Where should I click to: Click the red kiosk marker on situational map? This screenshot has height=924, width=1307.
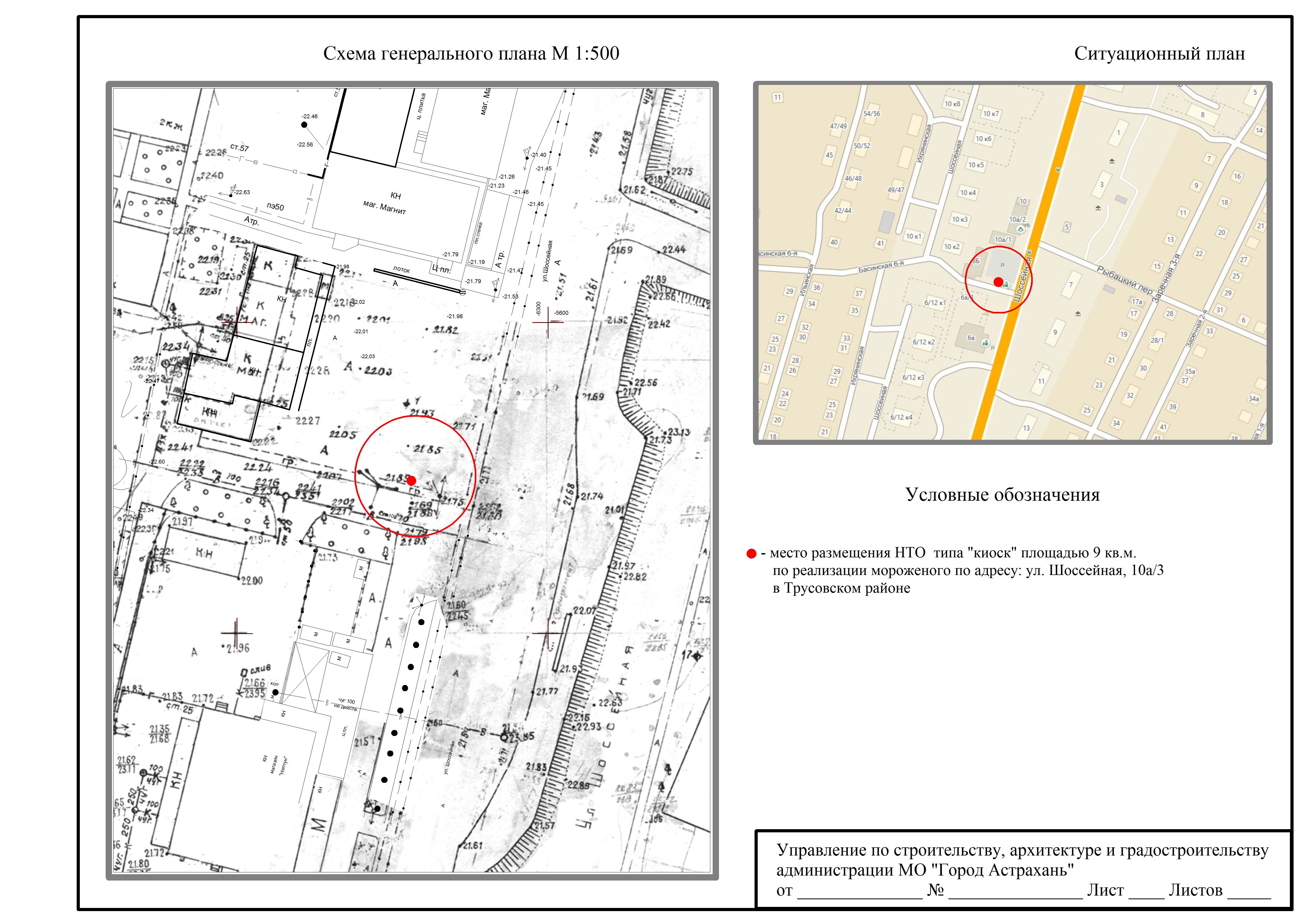(998, 282)
